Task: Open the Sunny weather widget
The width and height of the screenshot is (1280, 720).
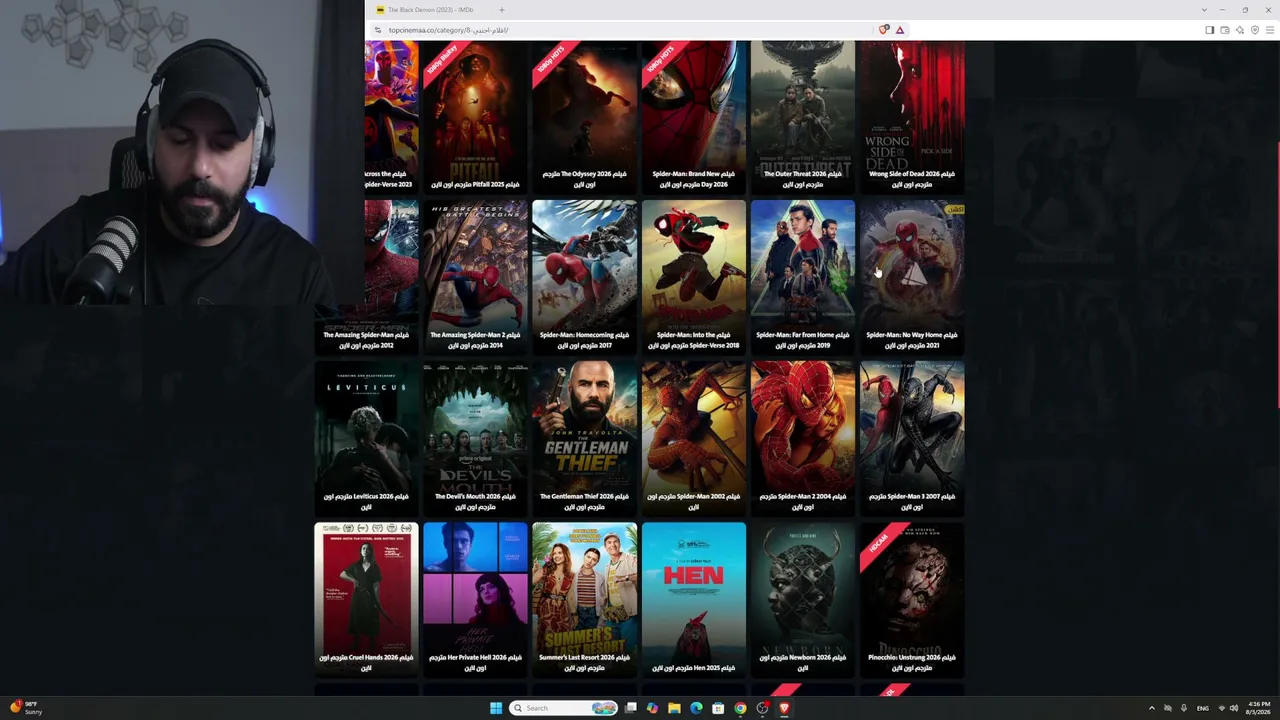Action: [x=26, y=708]
